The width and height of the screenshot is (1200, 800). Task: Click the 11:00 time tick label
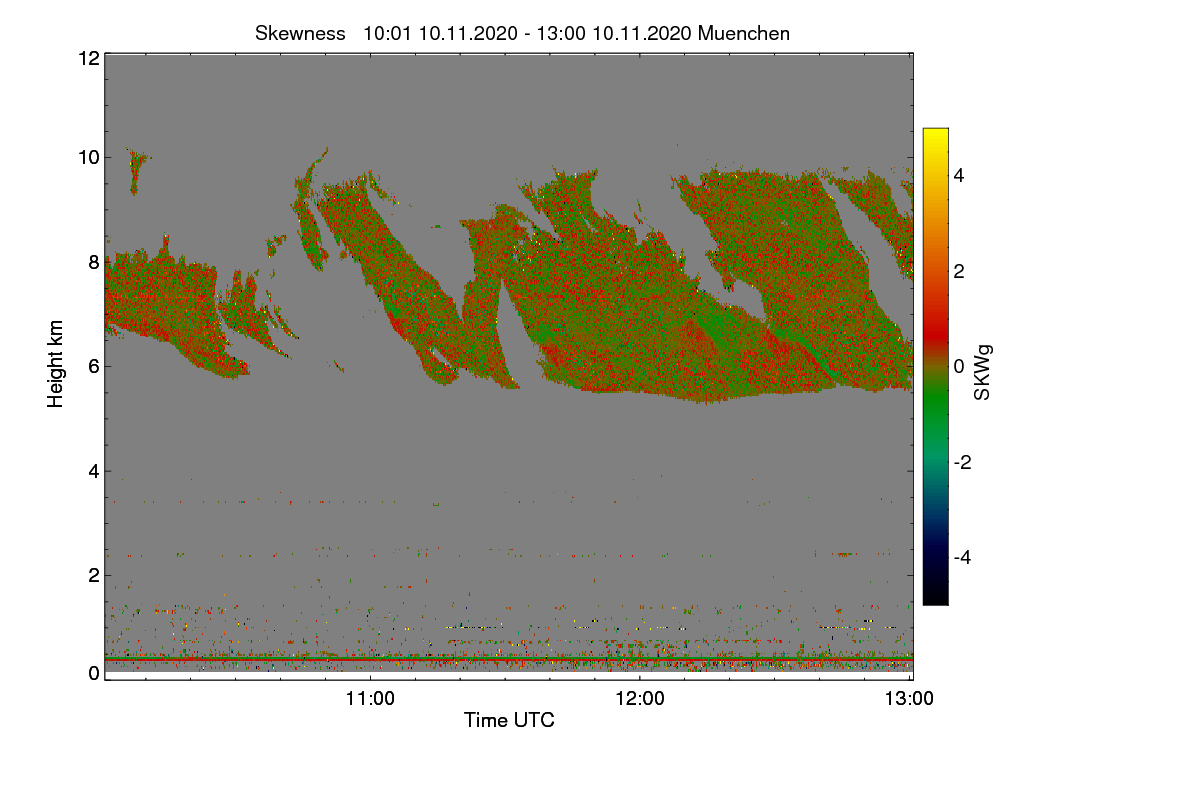coord(370,699)
